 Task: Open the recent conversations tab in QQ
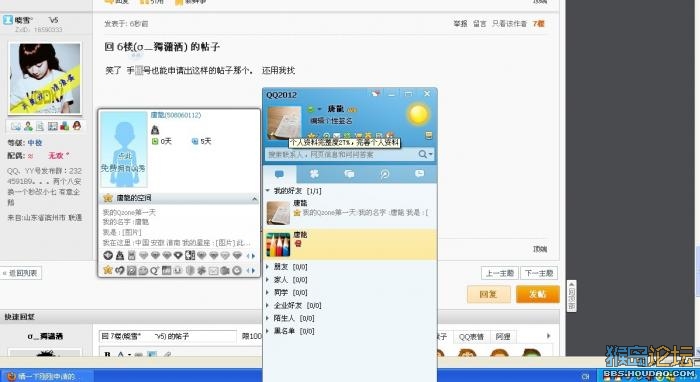tap(419, 174)
